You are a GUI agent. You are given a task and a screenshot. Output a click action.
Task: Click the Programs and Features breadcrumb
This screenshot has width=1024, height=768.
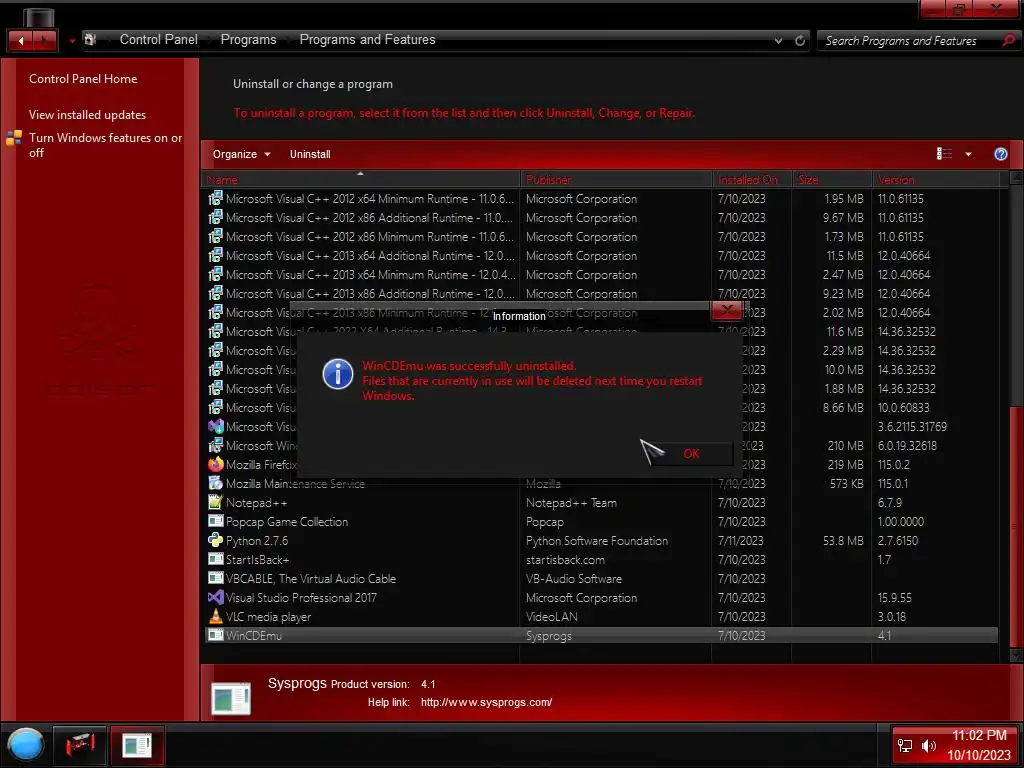pos(367,40)
